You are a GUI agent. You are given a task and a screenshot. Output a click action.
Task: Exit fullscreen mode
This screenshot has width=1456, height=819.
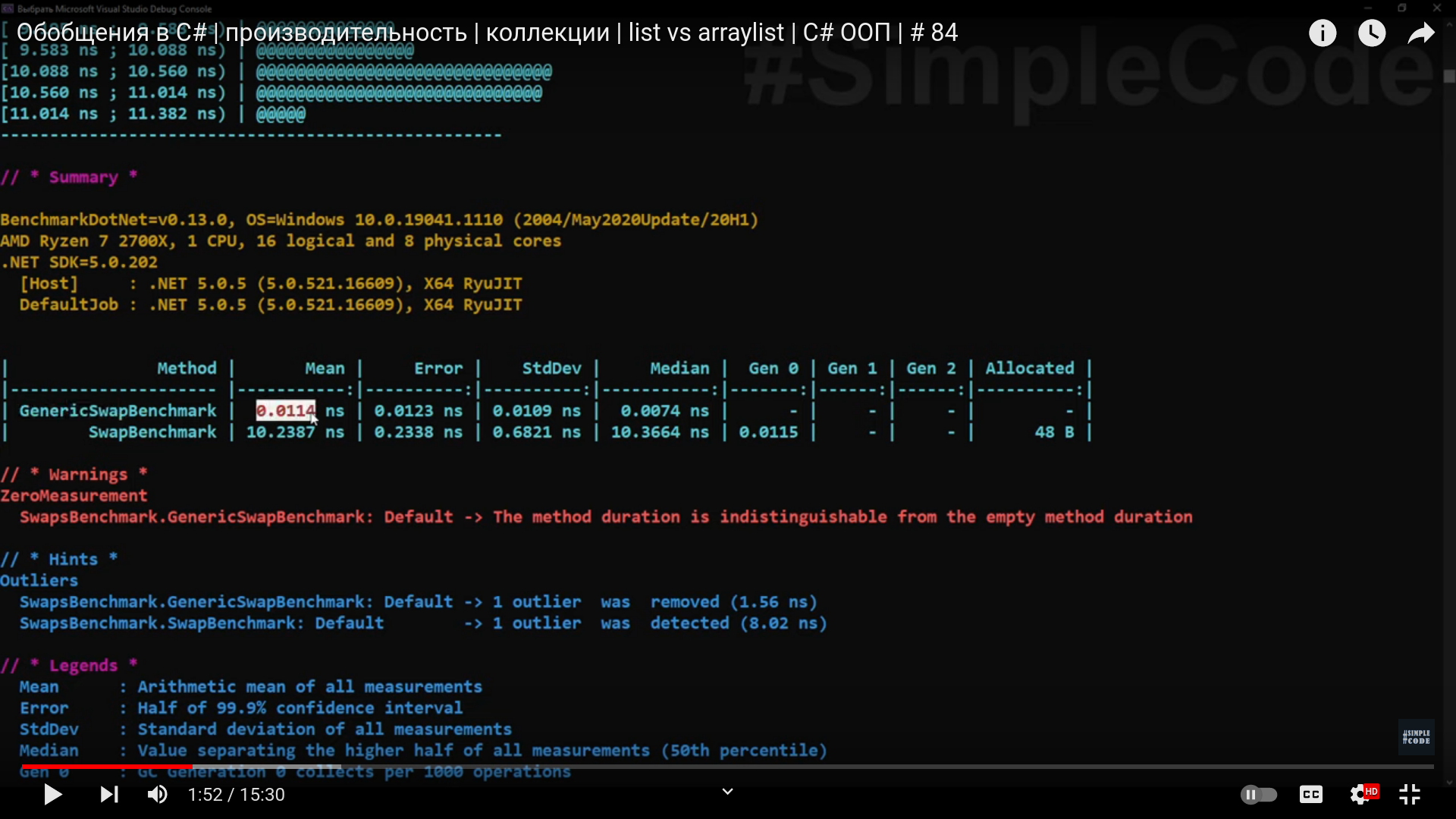click(1409, 794)
